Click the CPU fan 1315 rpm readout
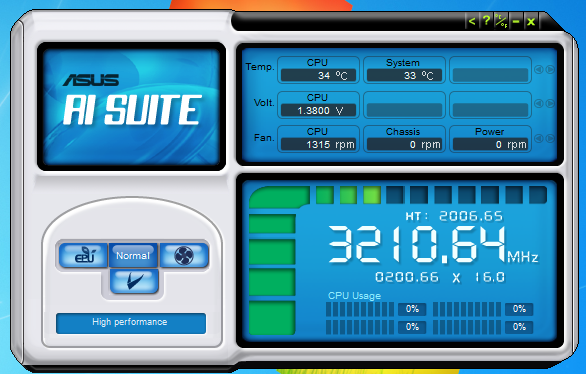The height and width of the screenshot is (374, 586). tap(318, 144)
